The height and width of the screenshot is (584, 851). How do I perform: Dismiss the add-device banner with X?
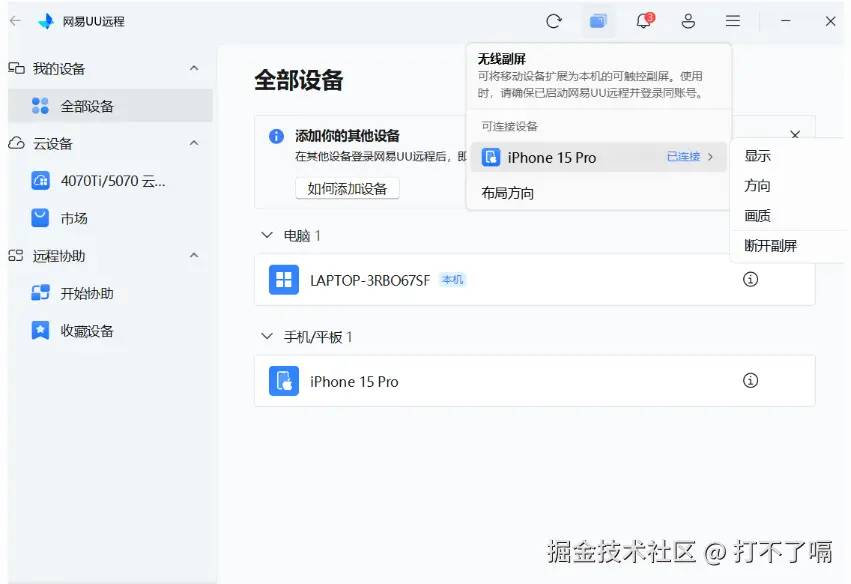pyautogui.click(x=795, y=135)
